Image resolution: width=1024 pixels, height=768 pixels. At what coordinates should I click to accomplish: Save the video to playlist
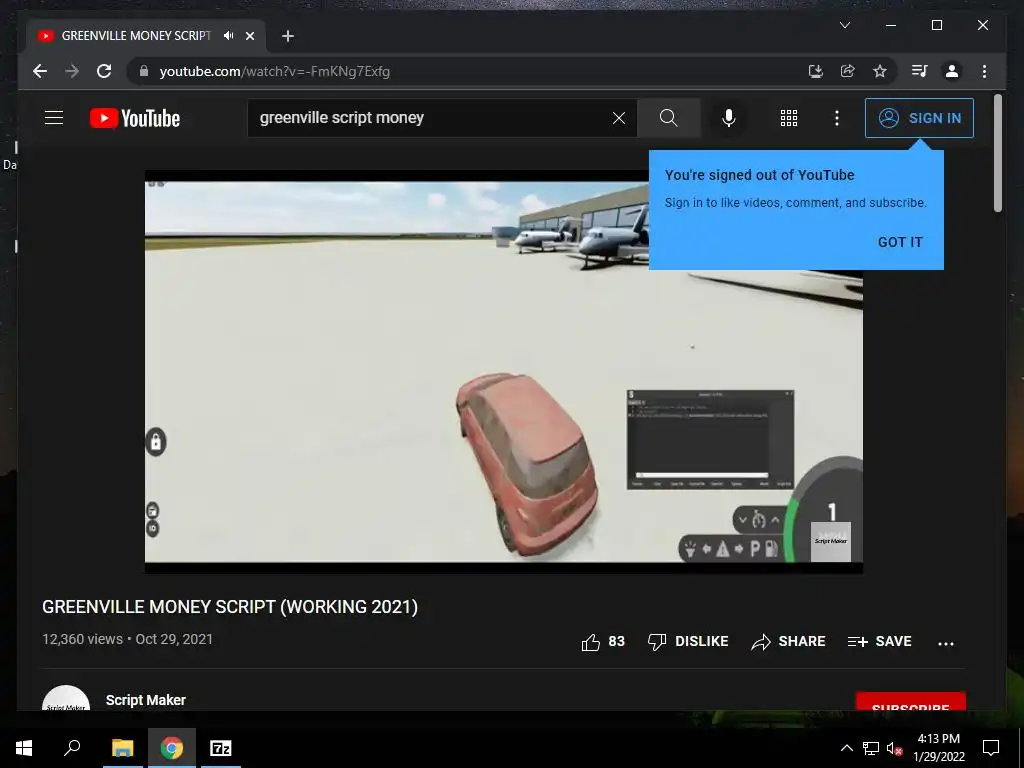click(879, 642)
